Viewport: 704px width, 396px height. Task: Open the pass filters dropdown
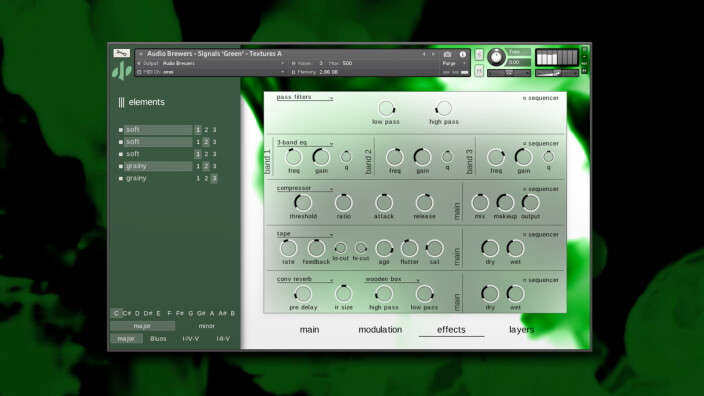tap(305, 97)
